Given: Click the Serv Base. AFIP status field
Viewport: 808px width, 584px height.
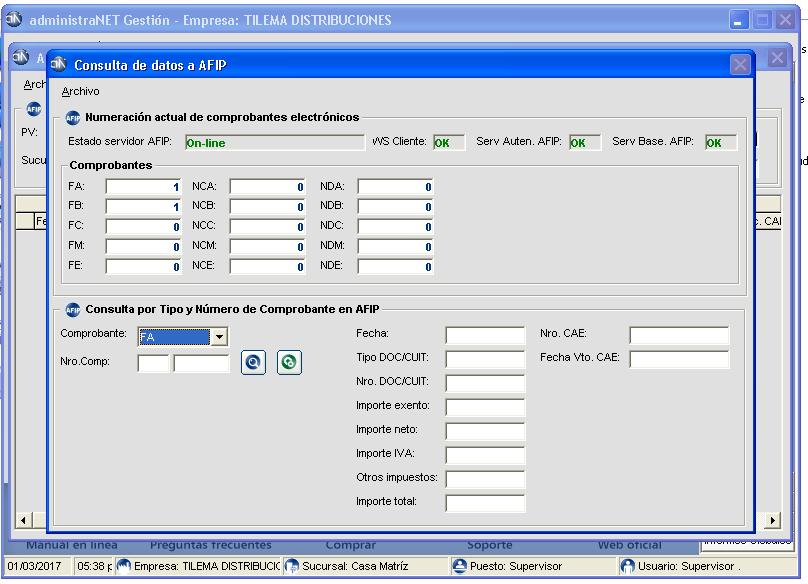Looking at the screenshot, I should pos(721,143).
